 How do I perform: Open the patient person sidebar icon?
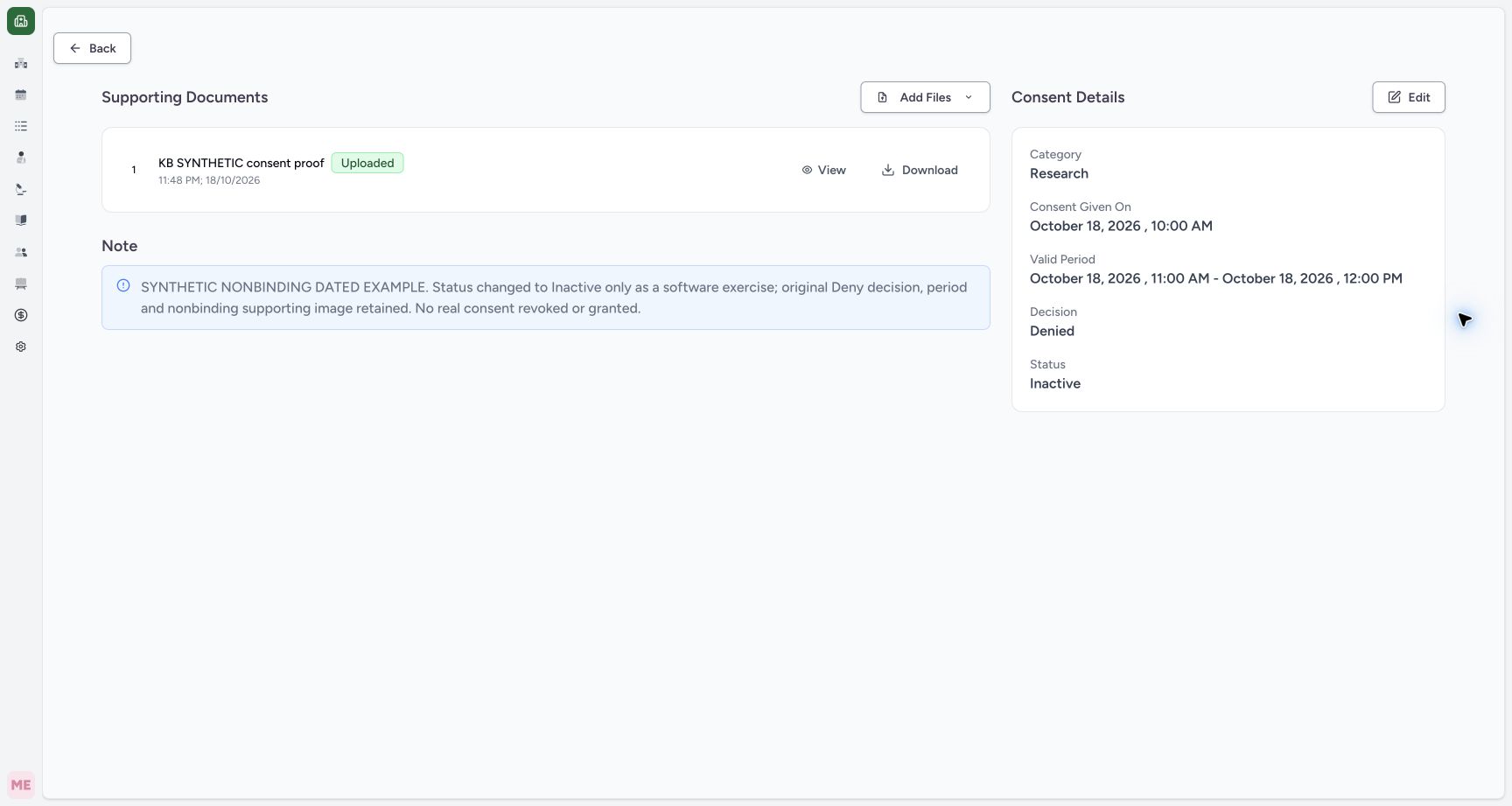21,158
